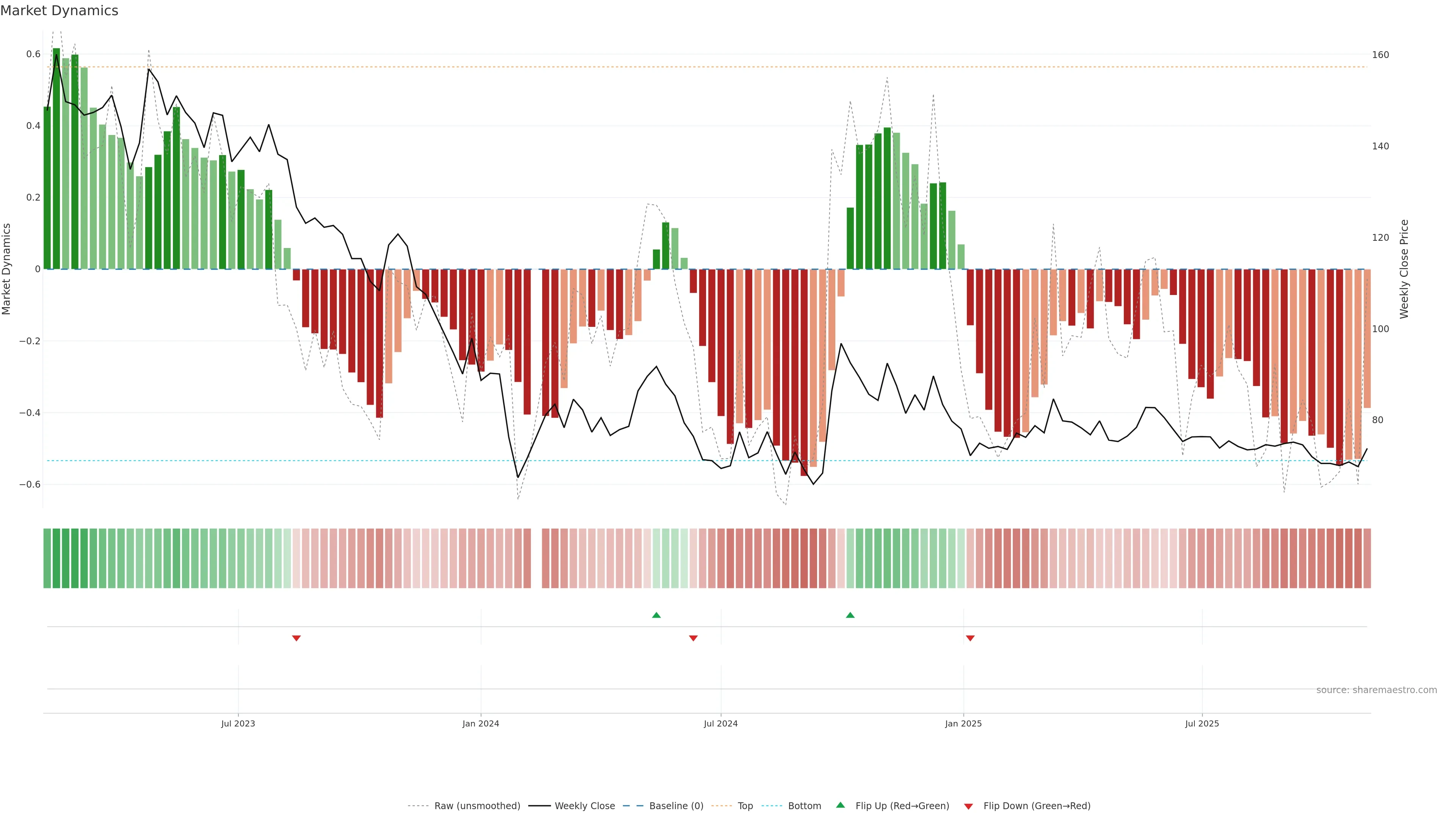1456x819 pixels.
Task: Hide the Bottom legend series
Action: coord(804,806)
